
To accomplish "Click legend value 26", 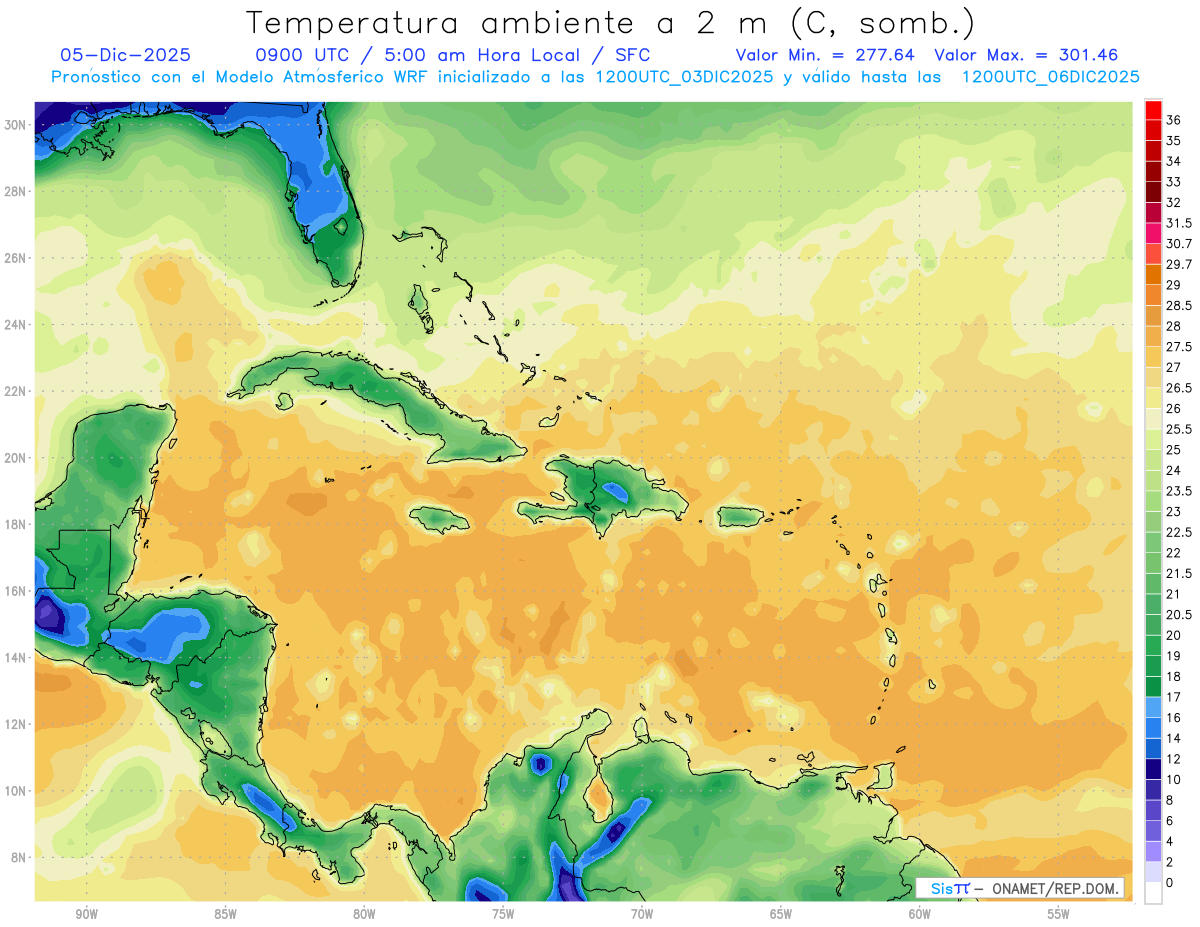I will point(1174,408).
